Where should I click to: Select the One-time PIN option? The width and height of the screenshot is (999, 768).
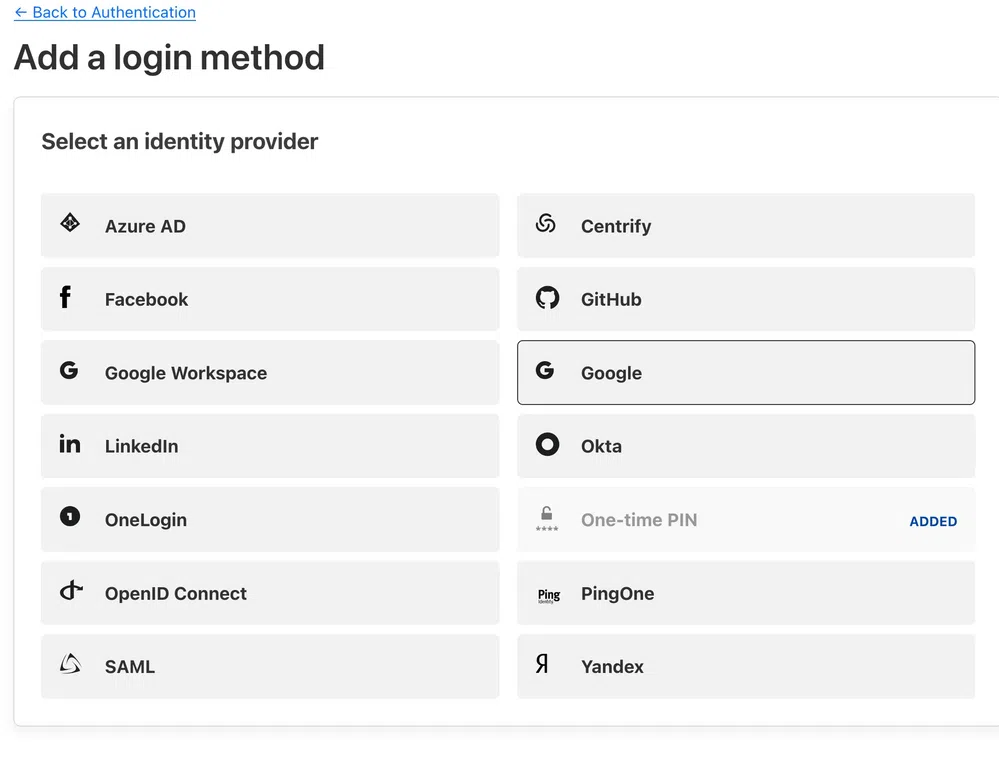[746, 519]
